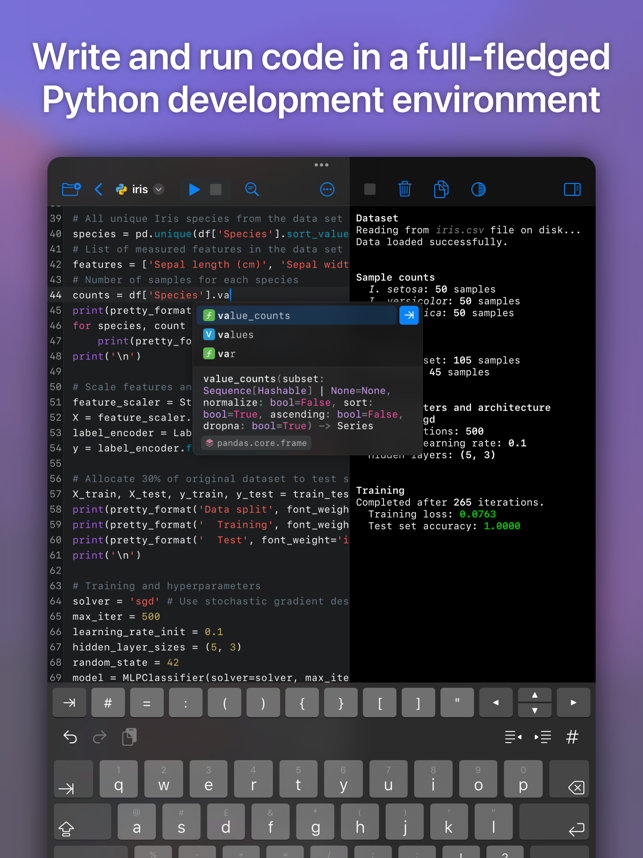
Task: Stop script execution in editor toolbar
Action: (216, 189)
